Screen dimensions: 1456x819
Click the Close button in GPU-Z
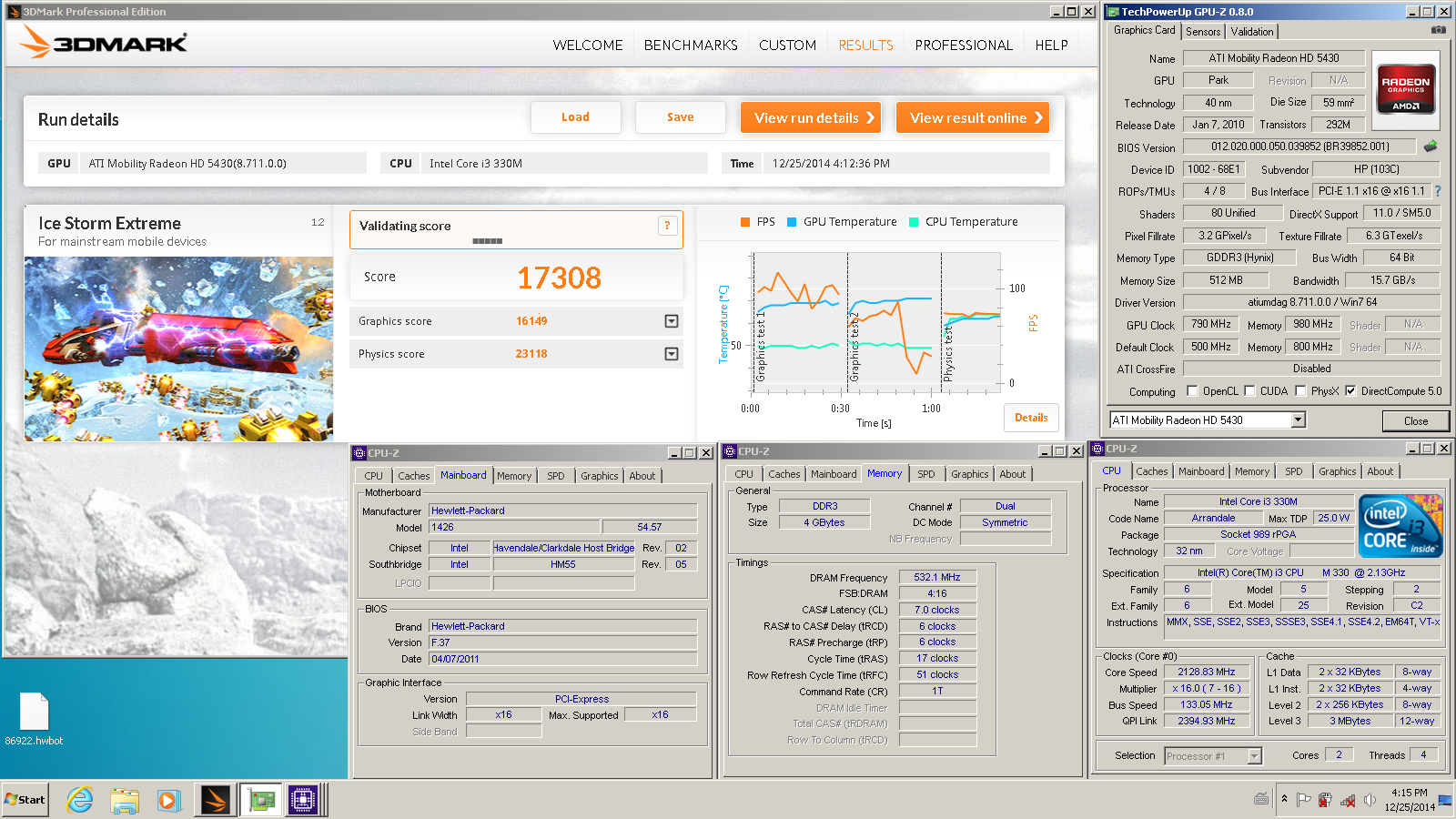click(1415, 420)
